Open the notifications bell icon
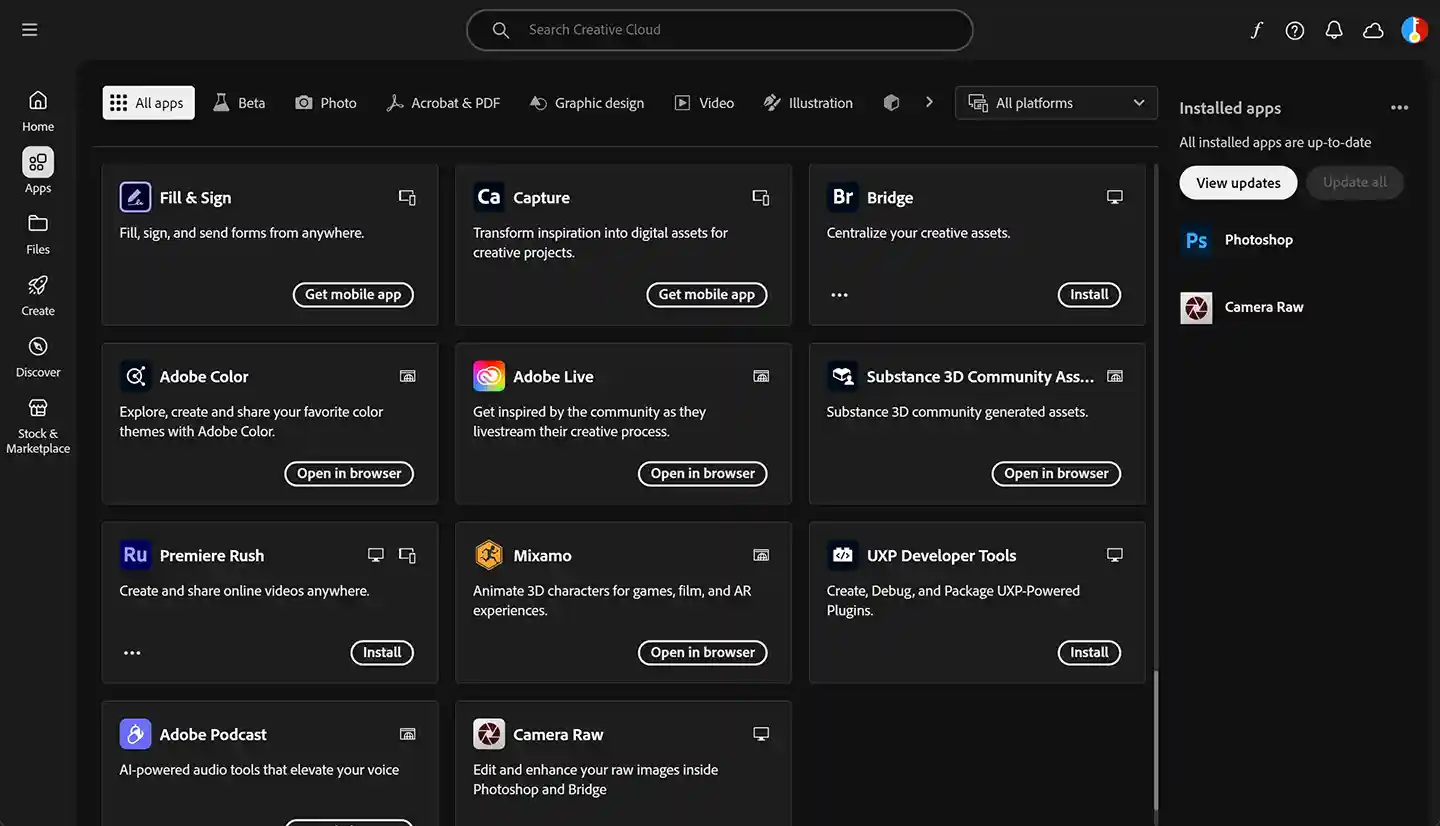 1334,30
